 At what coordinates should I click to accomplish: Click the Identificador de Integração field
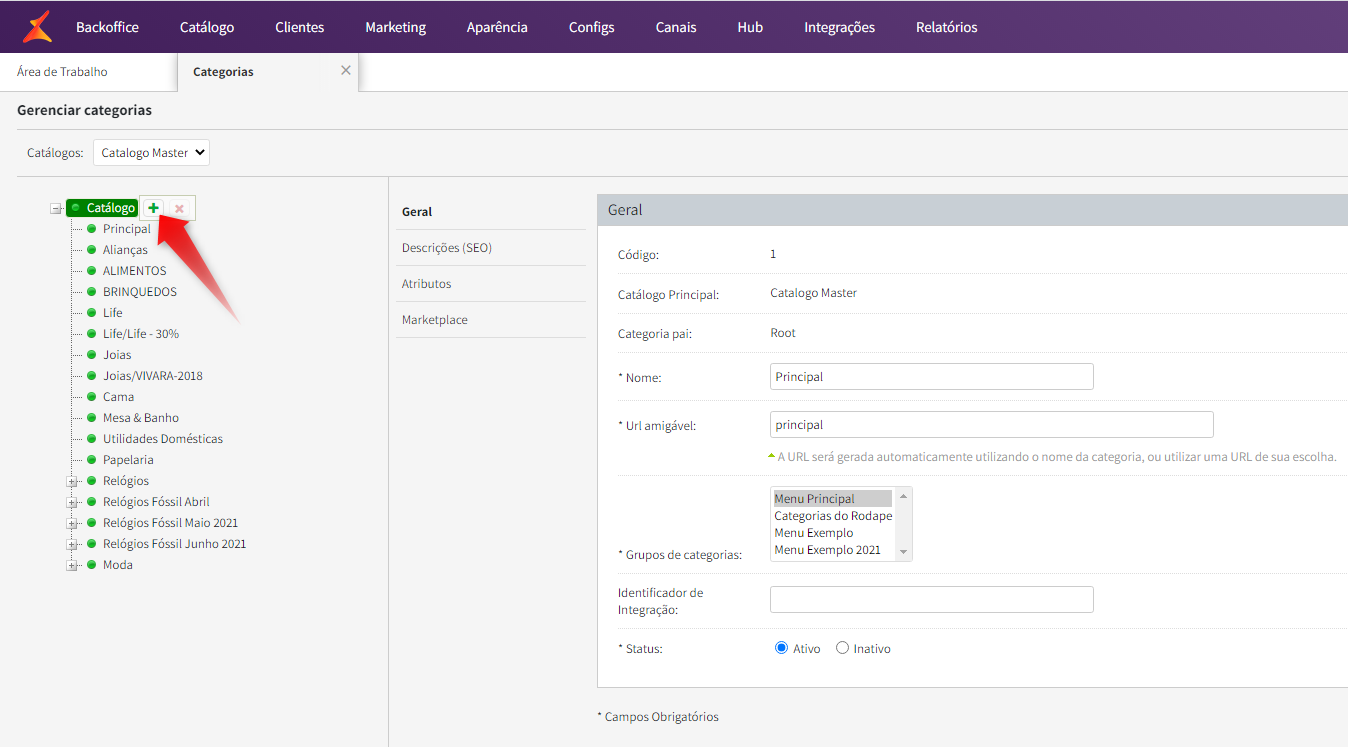click(932, 599)
